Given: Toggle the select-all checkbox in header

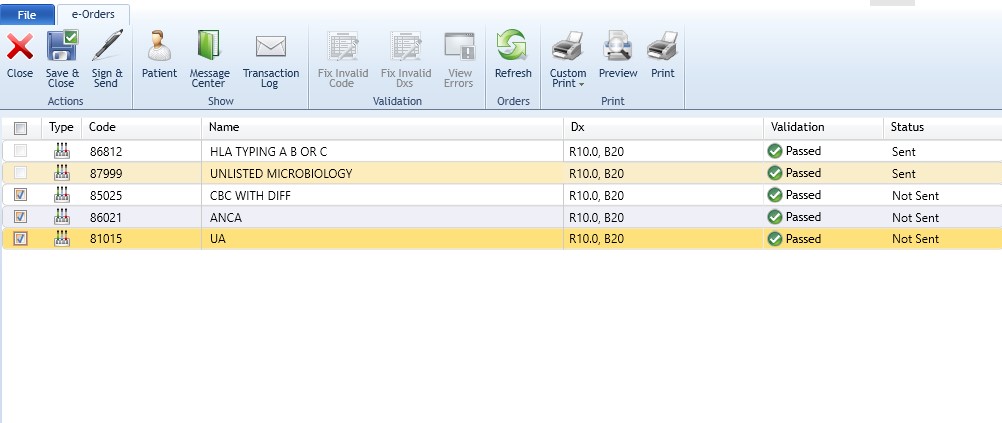Looking at the screenshot, I should pyautogui.click(x=21, y=128).
